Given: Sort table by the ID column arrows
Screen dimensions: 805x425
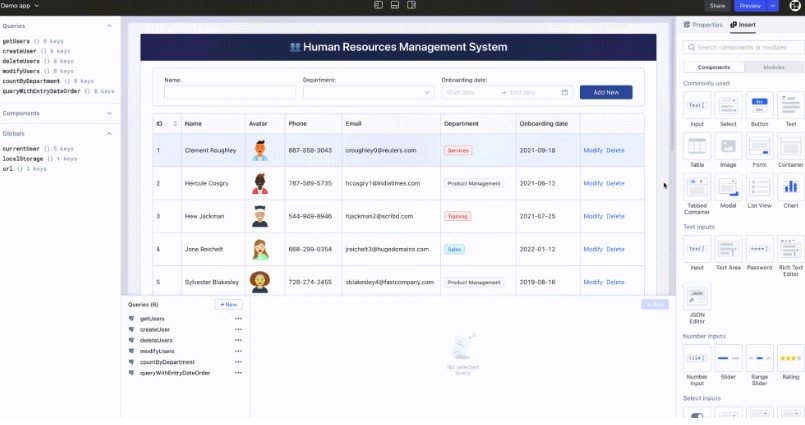Looking at the screenshot, I should coord(175,124).
